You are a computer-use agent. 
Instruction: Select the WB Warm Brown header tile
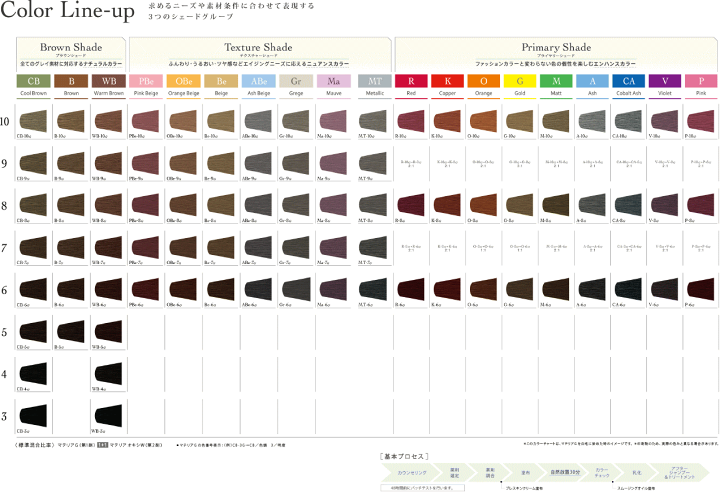(x=109, y=81)
